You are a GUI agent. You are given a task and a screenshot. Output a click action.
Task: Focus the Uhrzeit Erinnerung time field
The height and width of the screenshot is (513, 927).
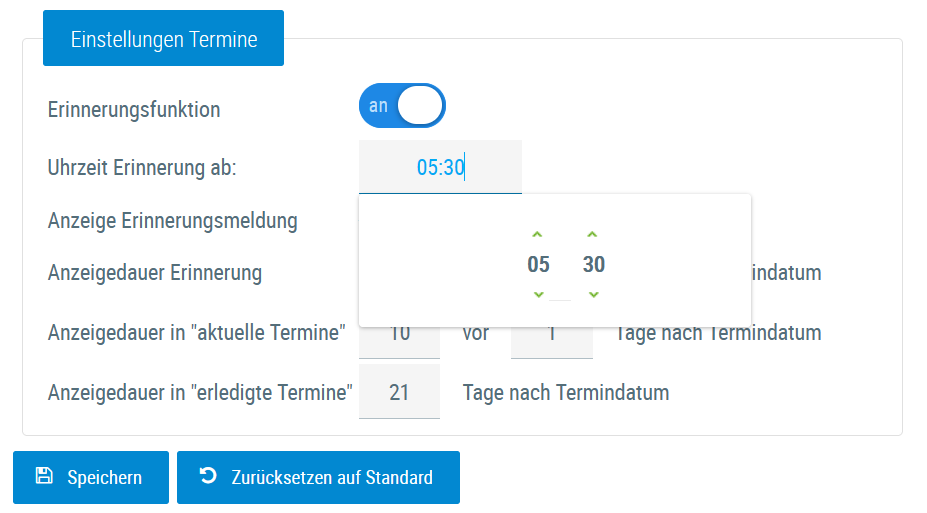(440, 167)
